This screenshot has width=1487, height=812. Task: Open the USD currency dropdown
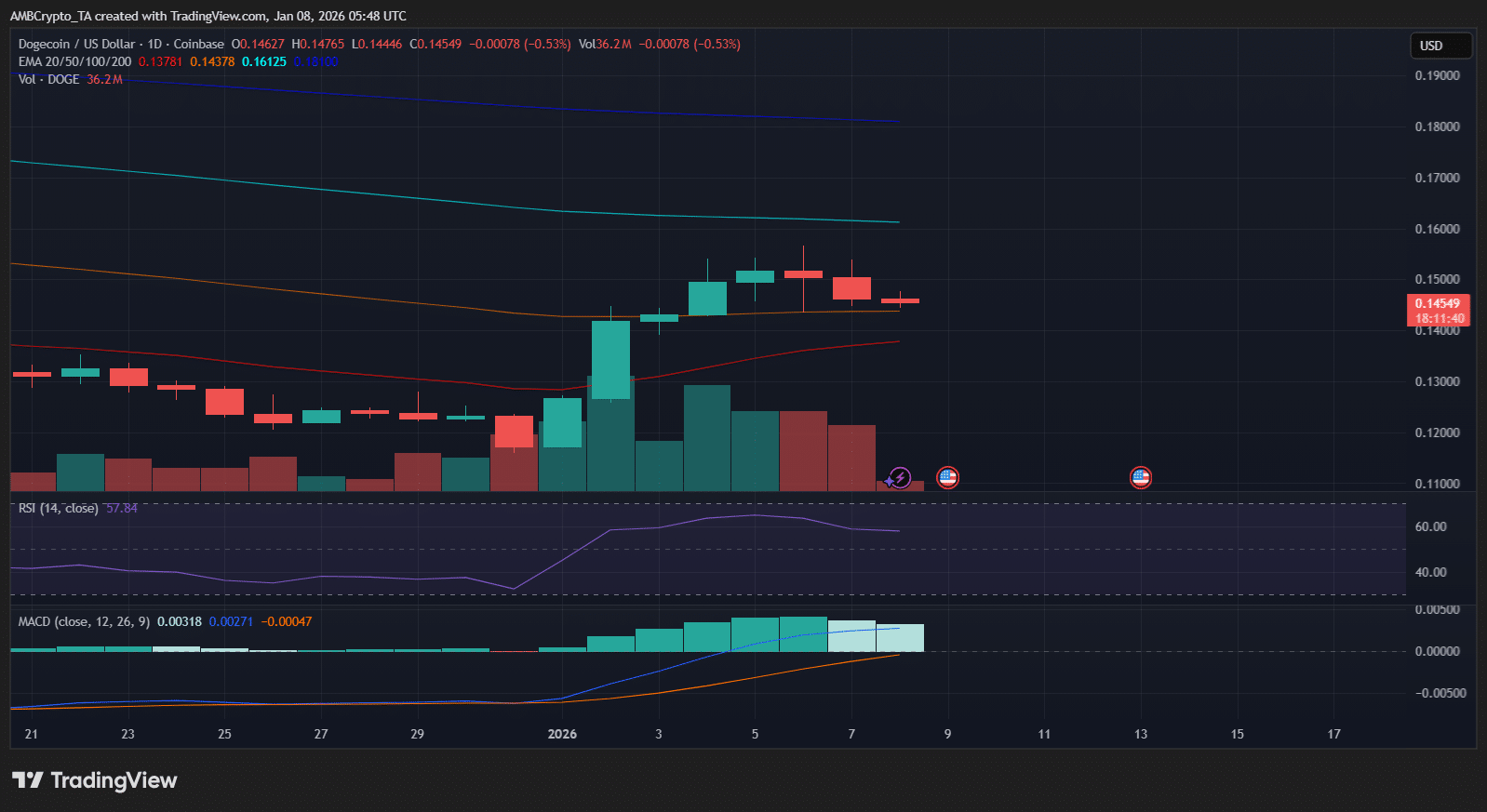[x=1440, y=46]
